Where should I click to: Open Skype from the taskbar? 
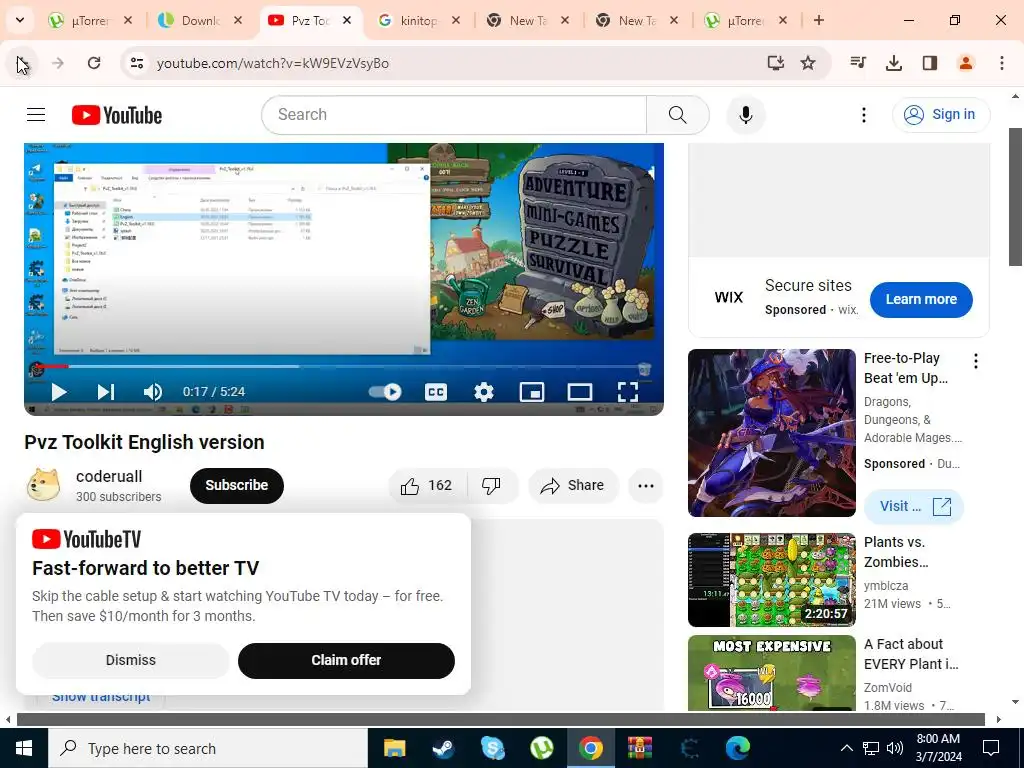(493, 748)
